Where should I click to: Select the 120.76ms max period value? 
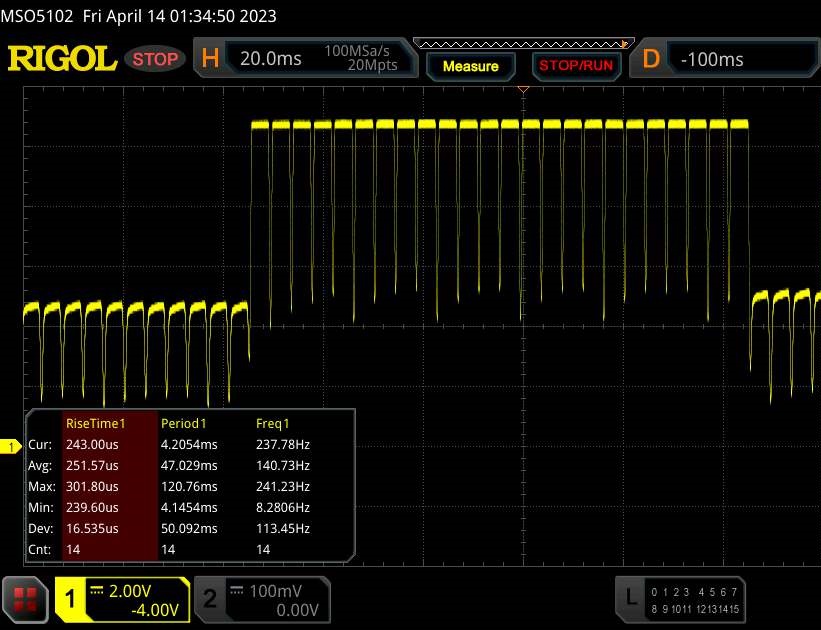point(189,487)
